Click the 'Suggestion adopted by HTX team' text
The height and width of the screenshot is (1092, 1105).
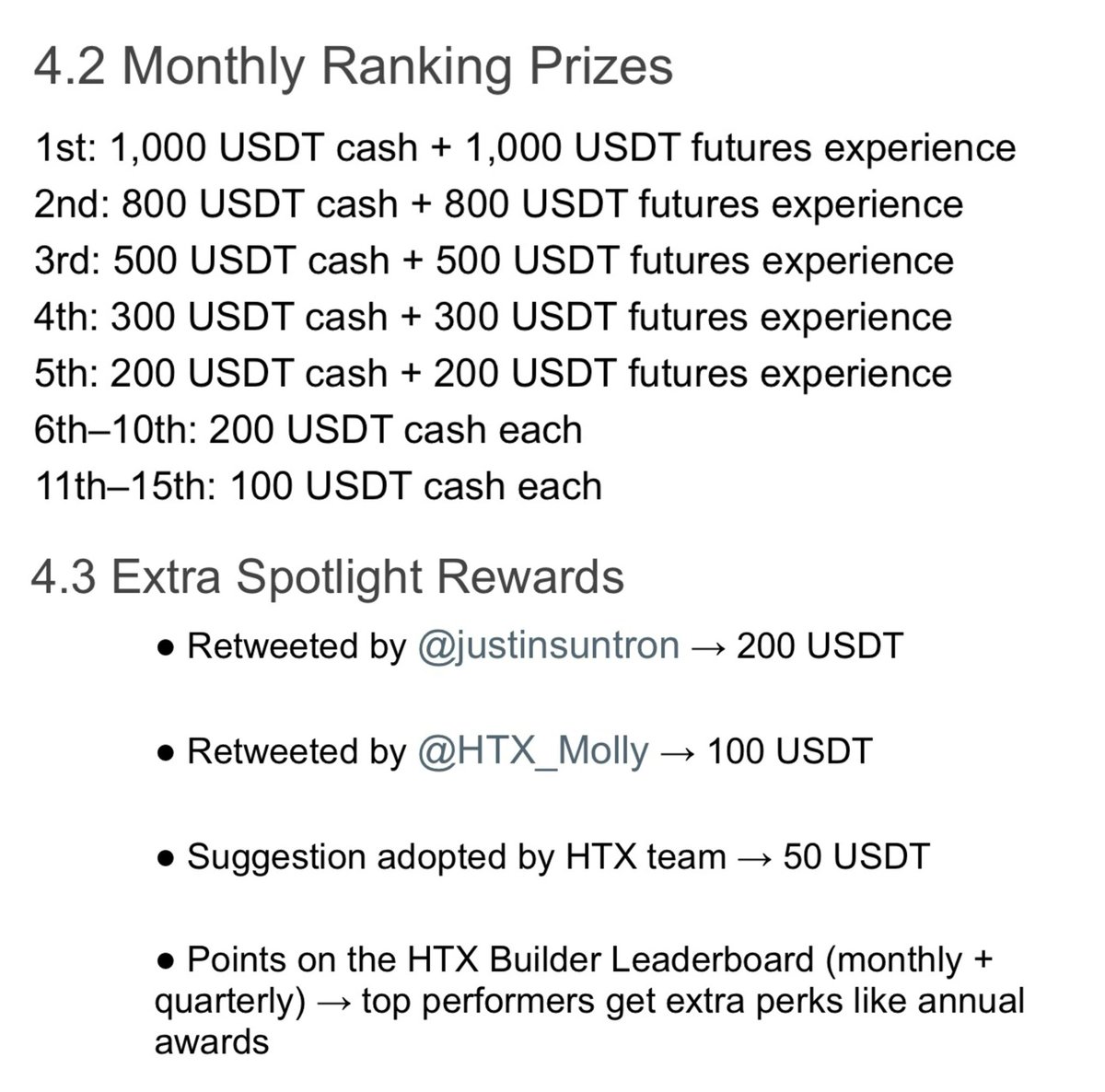(456, 856)
